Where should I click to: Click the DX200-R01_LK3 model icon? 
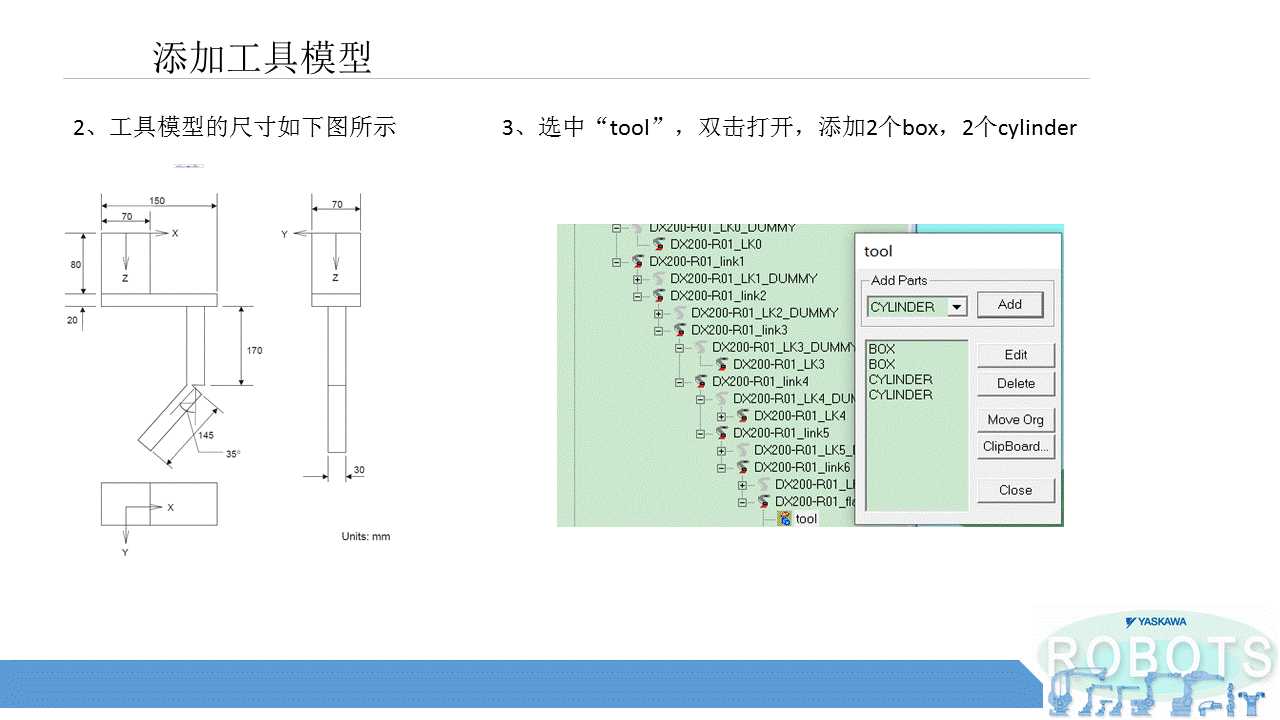click(722, 365)
